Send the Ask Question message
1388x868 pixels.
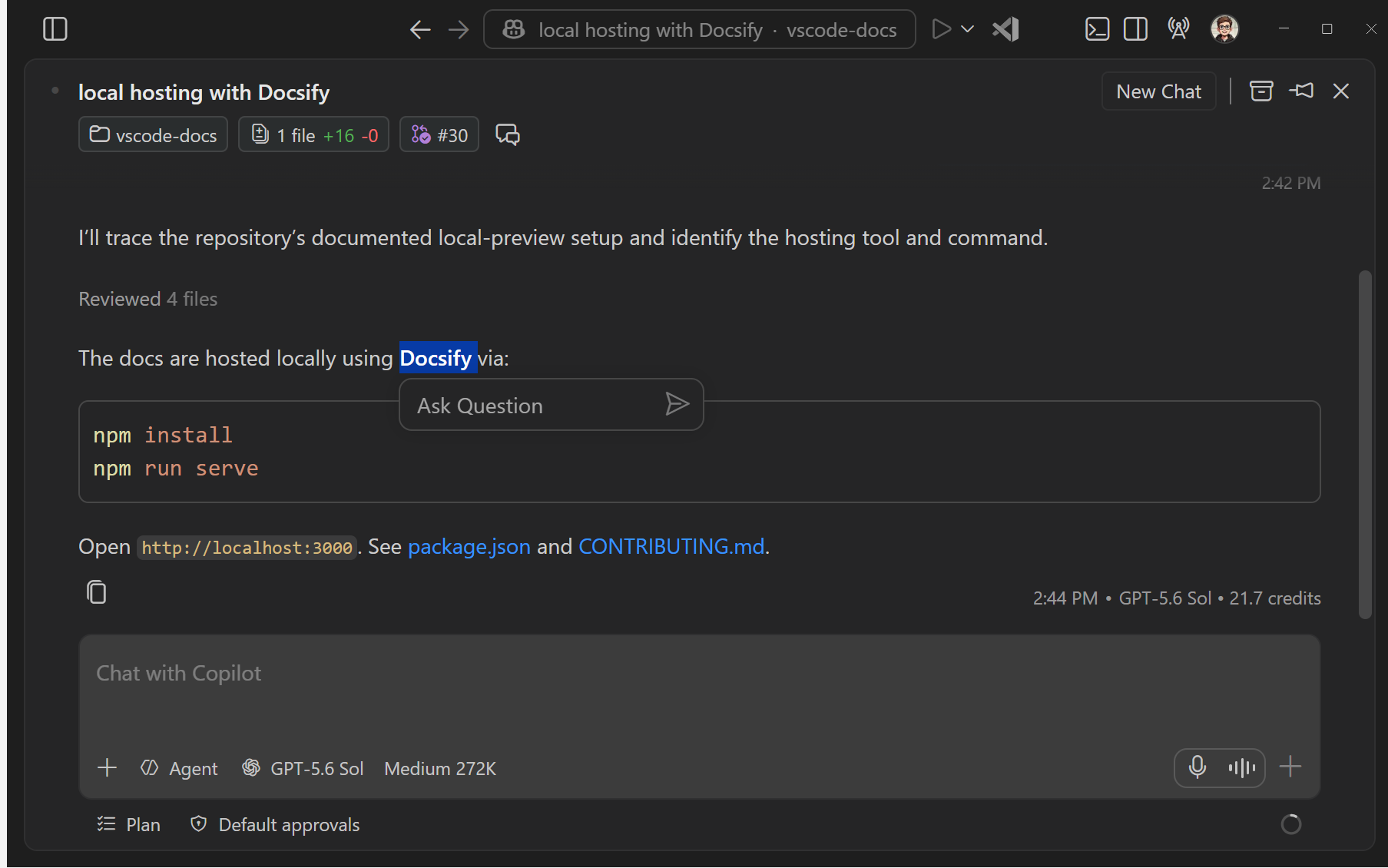point(677,404)
